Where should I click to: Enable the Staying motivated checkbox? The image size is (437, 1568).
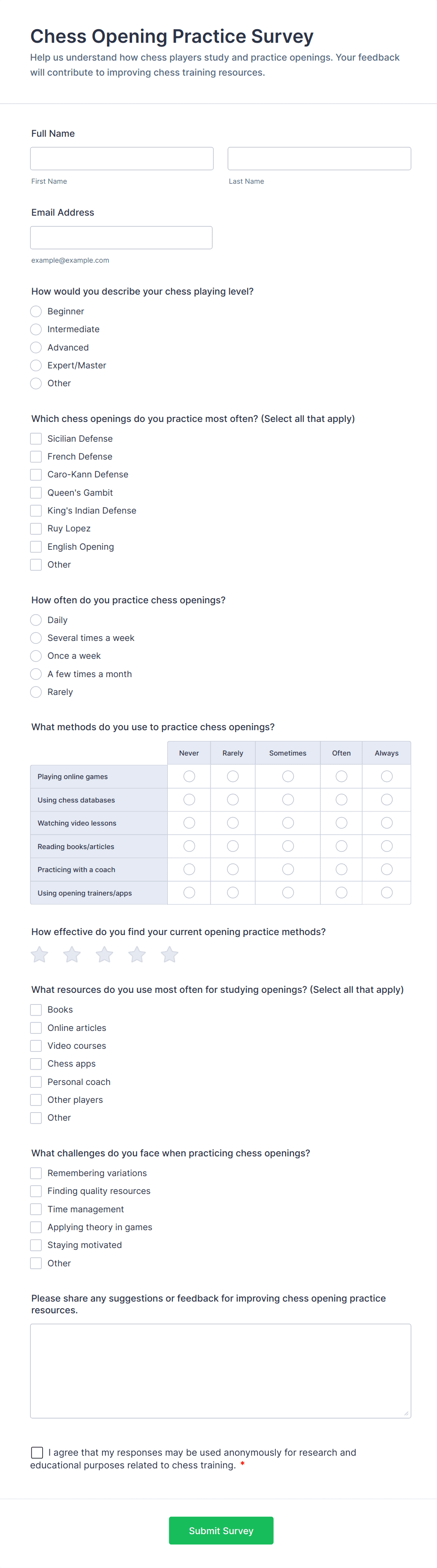36,1245
